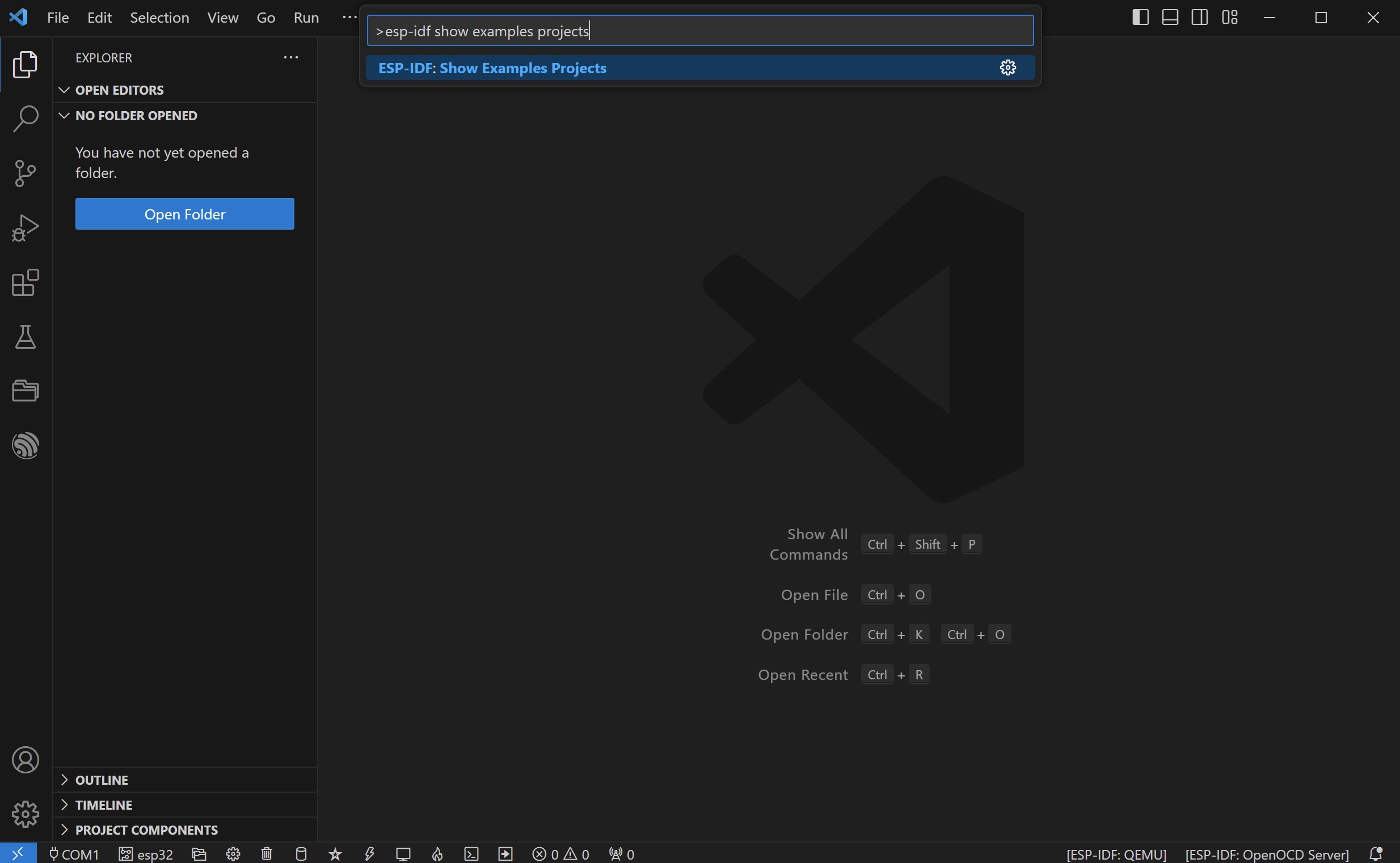Viewport: 1400px width, 863px height.
Task: Select flash method star icon in status bar
Action: click(x=335, y=854)
